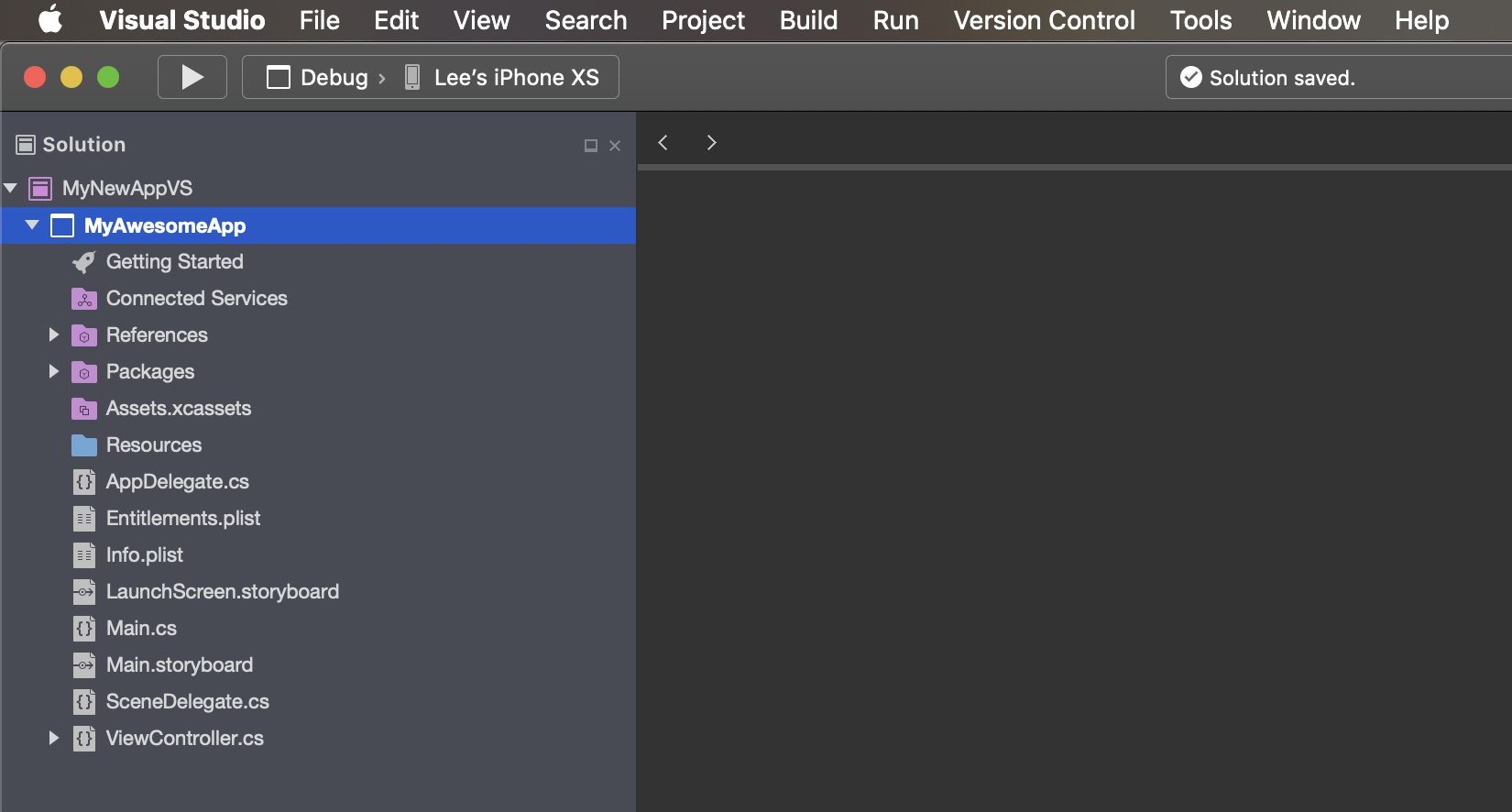Open the Project menu

tap(704, 20)
